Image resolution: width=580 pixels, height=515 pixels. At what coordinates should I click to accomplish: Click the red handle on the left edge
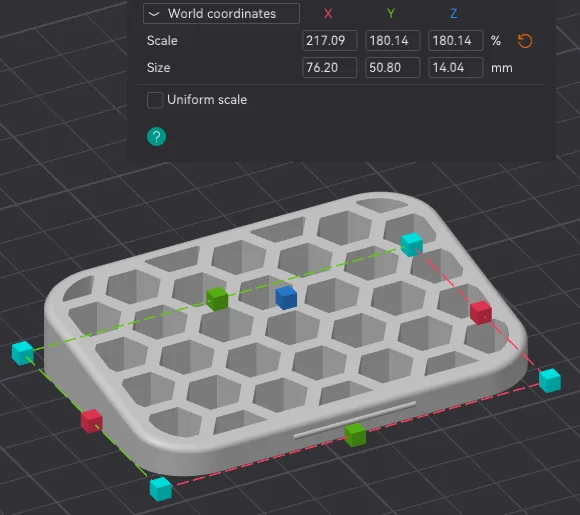[x=91, y=421]
